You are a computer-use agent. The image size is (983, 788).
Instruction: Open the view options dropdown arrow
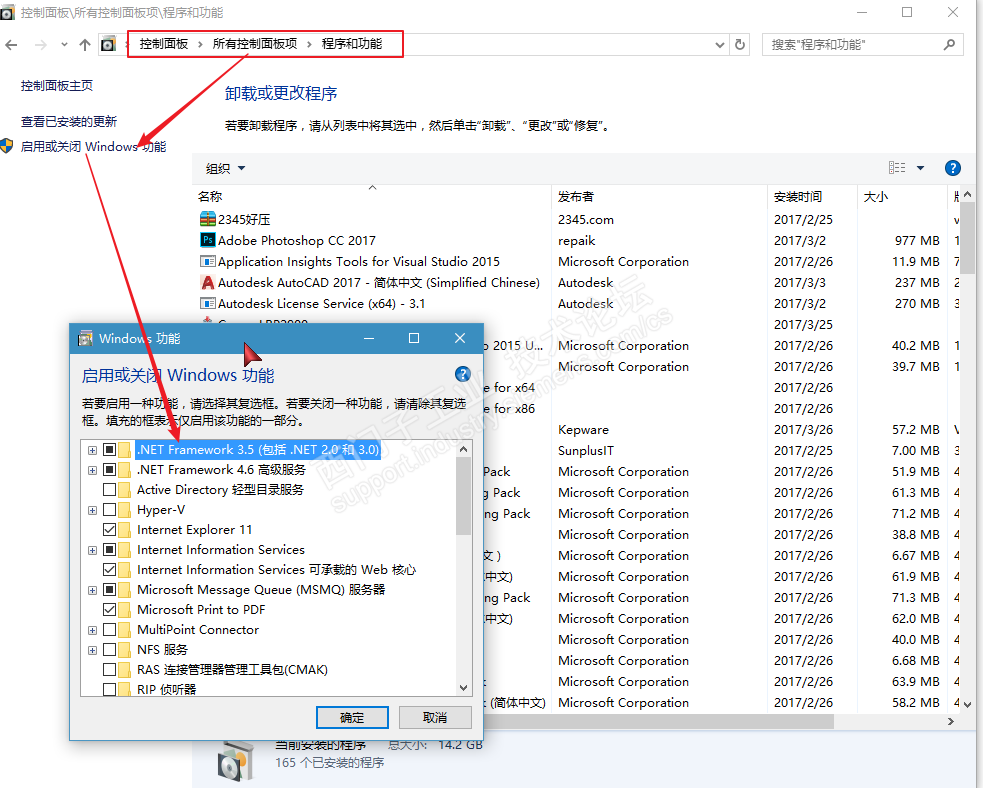[x=920, y=167]
